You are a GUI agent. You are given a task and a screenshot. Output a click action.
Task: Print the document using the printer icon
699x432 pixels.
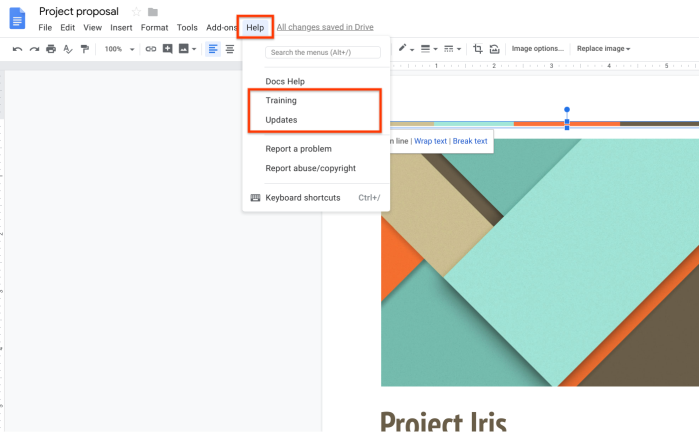click(x=51, y=49)
